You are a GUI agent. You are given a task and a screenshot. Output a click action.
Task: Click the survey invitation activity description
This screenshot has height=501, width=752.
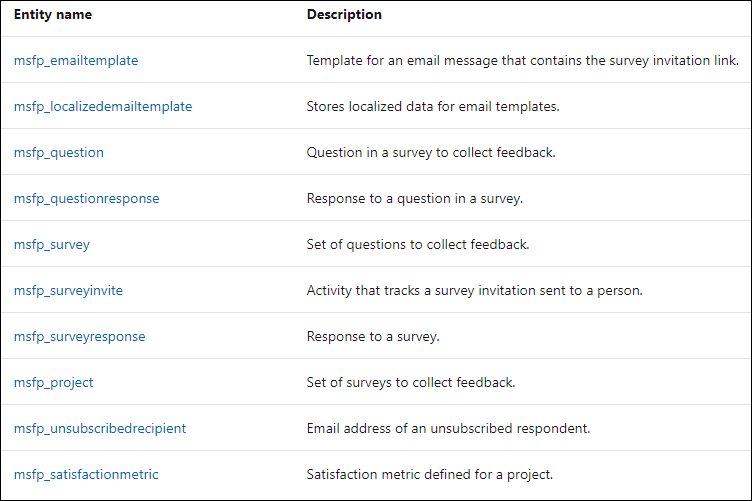475,291
